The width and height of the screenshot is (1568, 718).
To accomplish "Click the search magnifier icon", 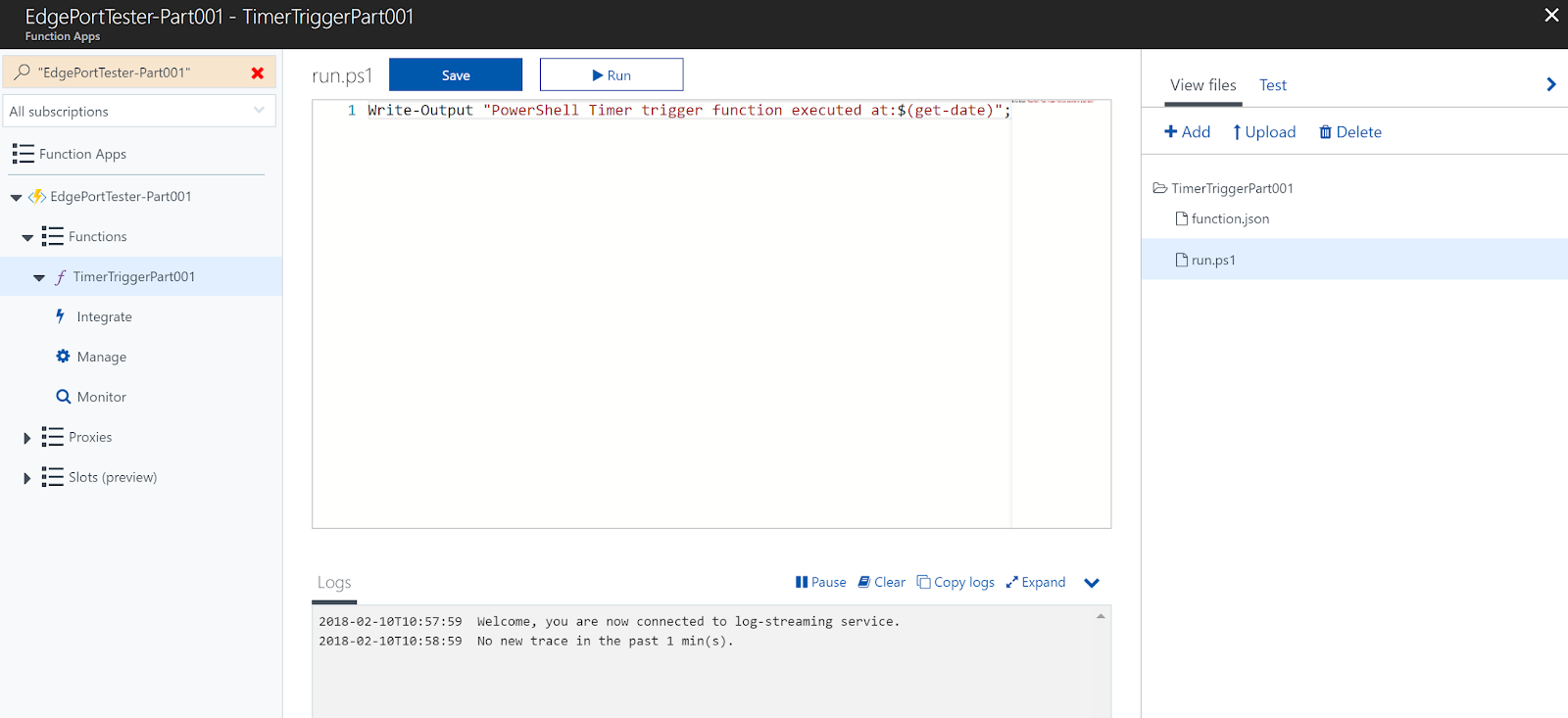I will click(x=22, y=72).
